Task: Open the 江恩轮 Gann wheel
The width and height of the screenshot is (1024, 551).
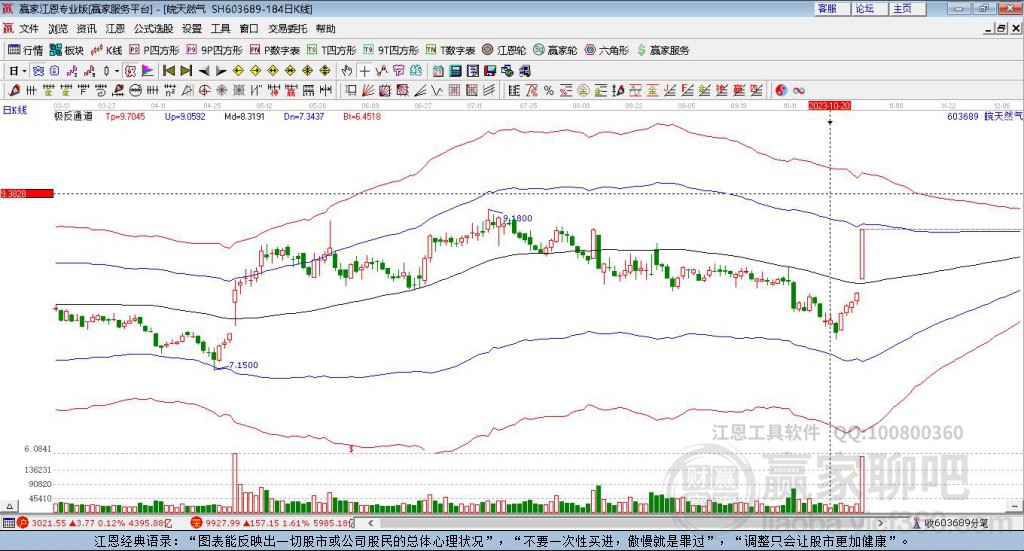Action: coord(504,50)
